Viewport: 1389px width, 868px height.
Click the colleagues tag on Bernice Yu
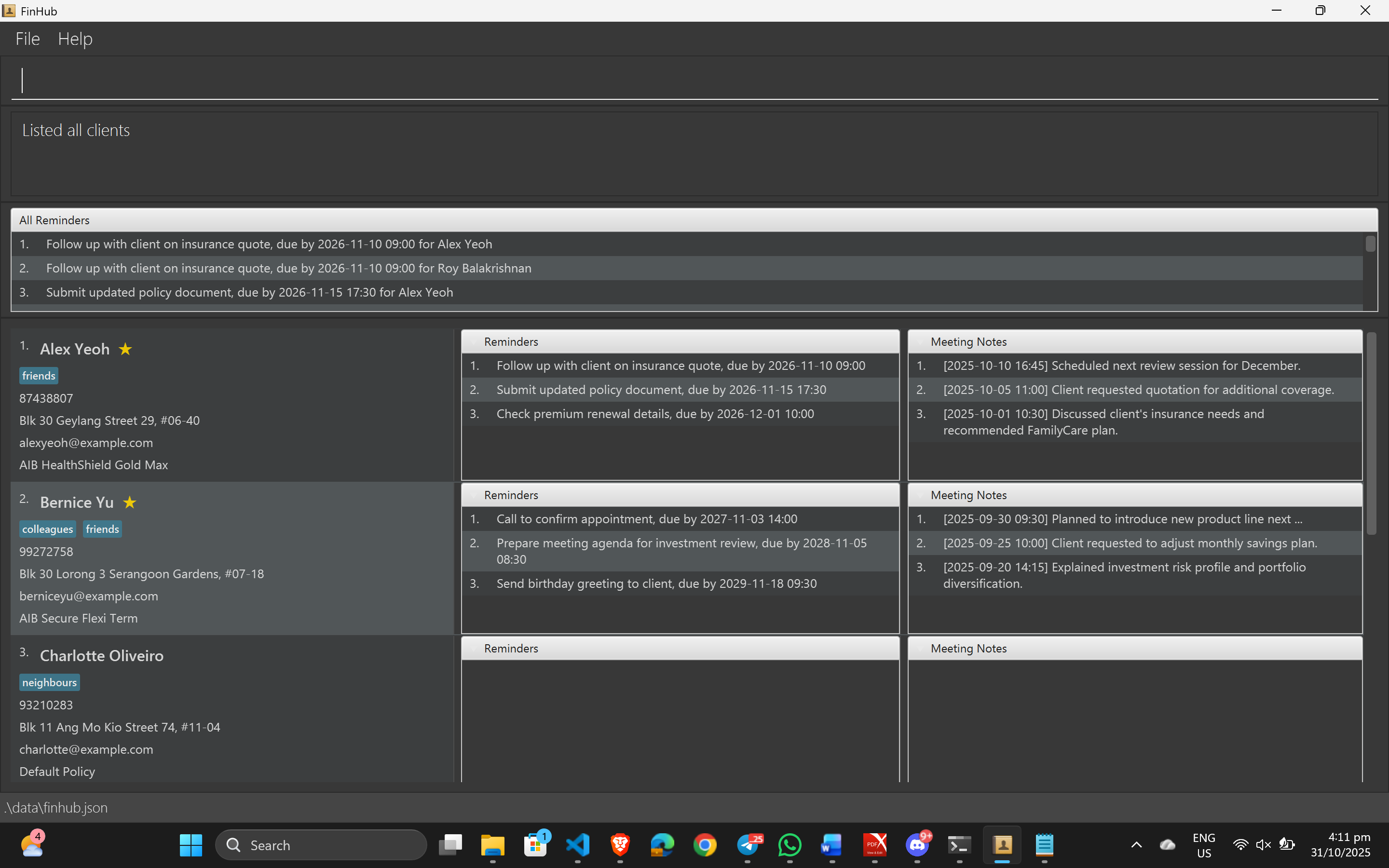(48, 529)
